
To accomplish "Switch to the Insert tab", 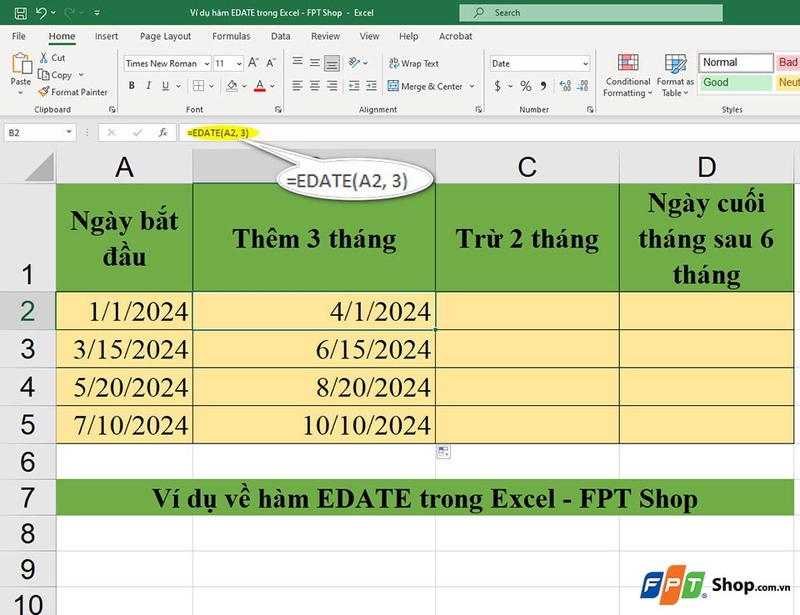I will point(106,36).
